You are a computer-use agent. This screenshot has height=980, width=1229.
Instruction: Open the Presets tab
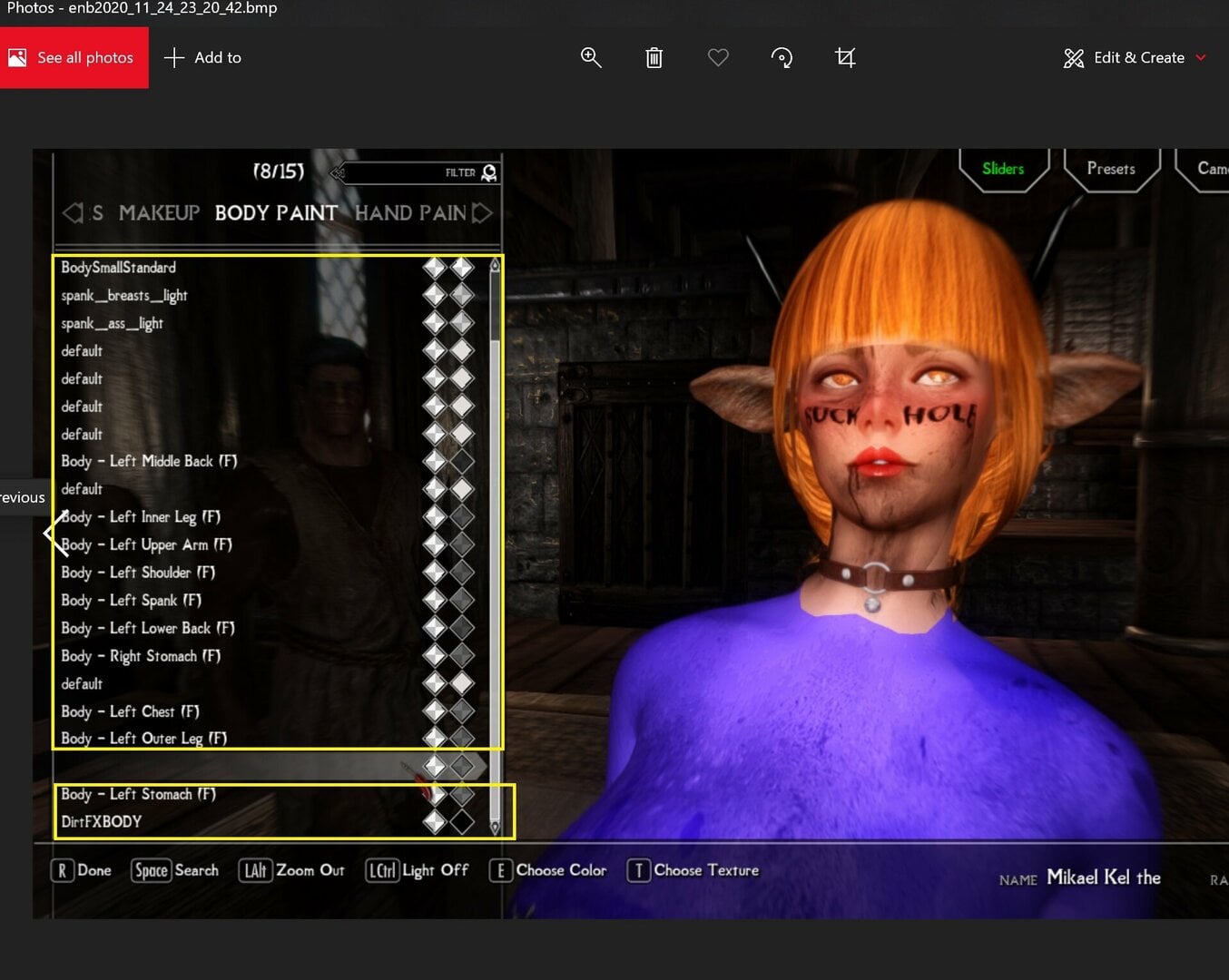tap(1111, 169)
